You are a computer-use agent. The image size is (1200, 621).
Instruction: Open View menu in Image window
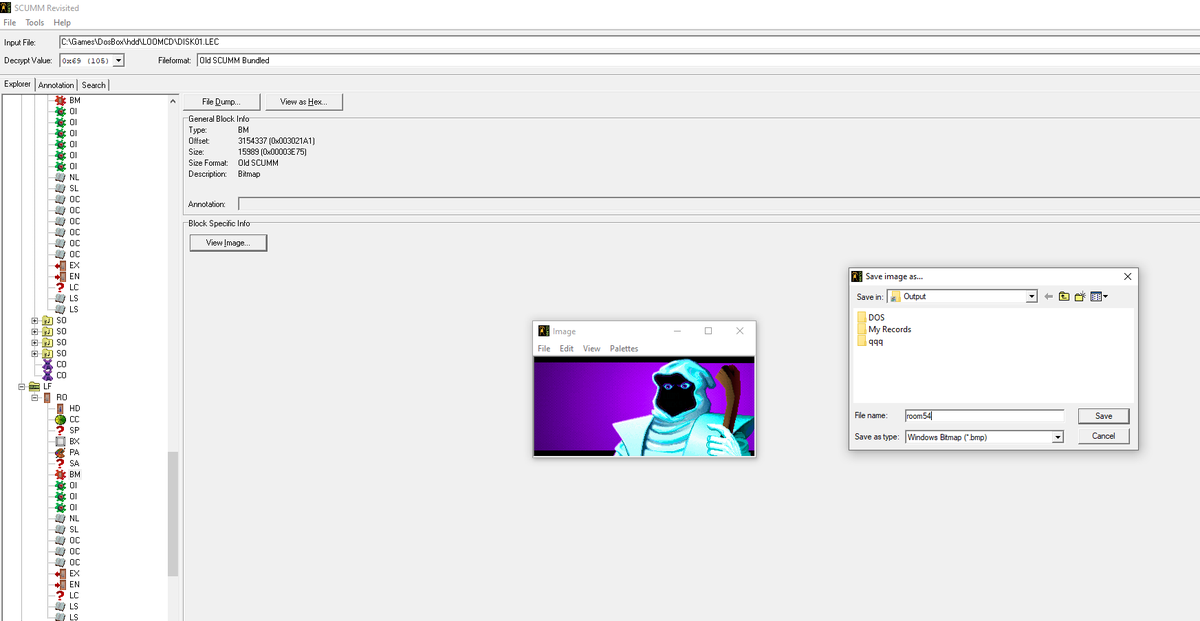pos(592,348)
